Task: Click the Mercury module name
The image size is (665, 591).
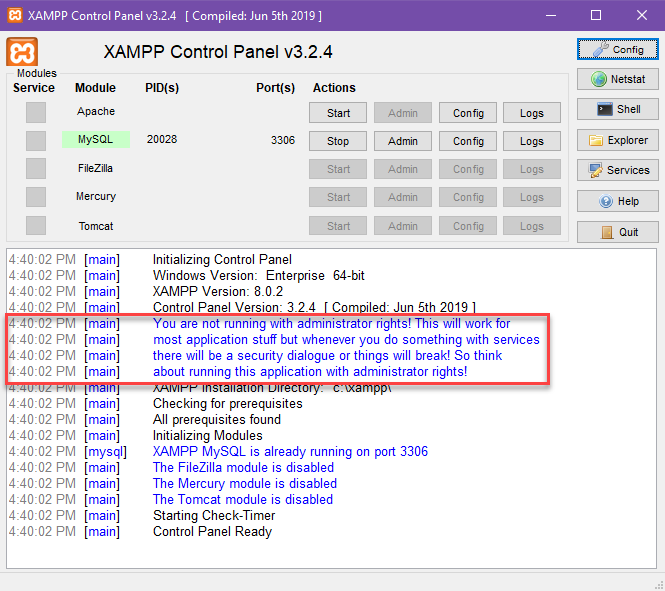Action: (x=96, y=196)
